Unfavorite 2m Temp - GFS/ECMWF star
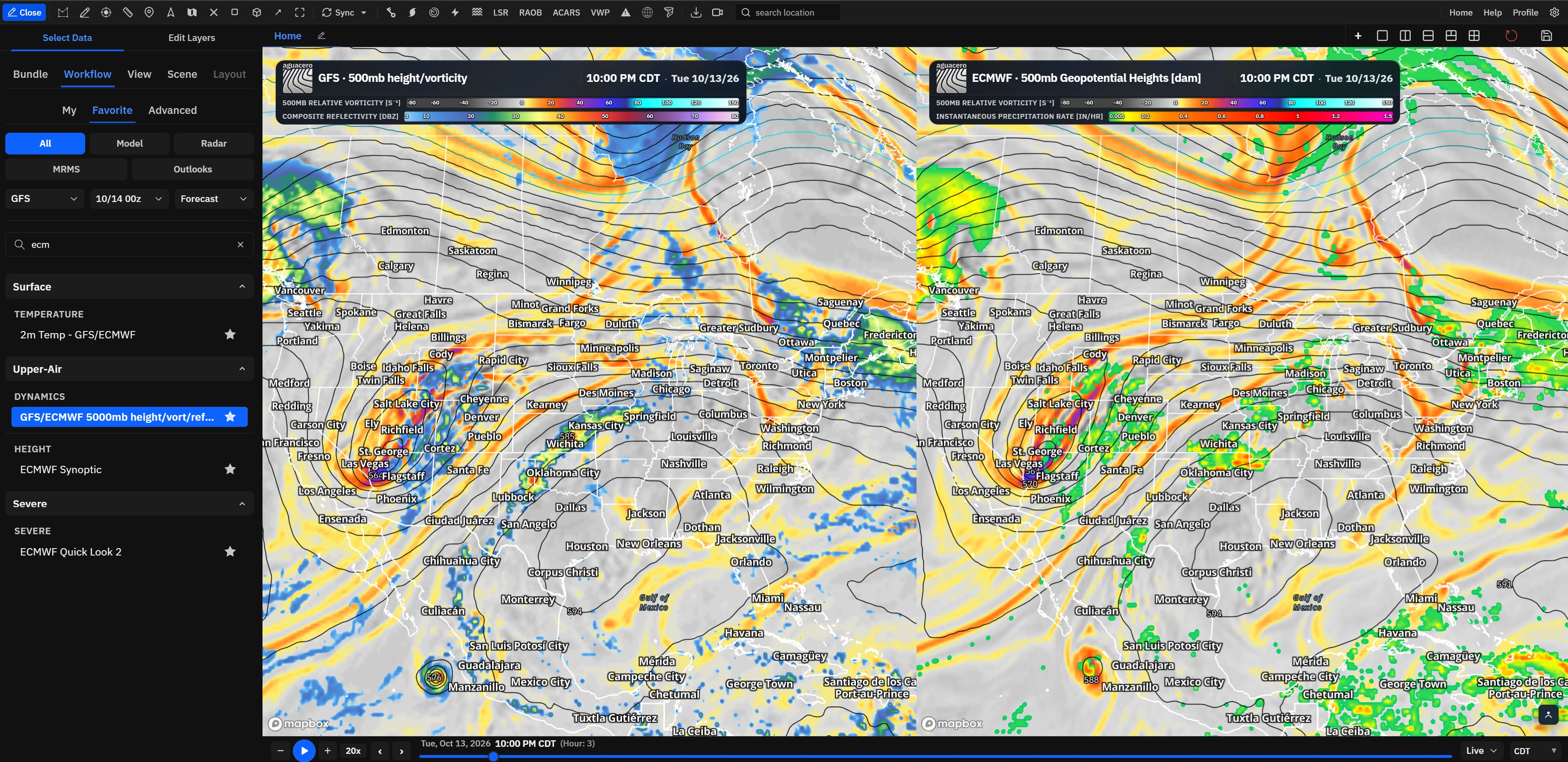 pos(230,334)
